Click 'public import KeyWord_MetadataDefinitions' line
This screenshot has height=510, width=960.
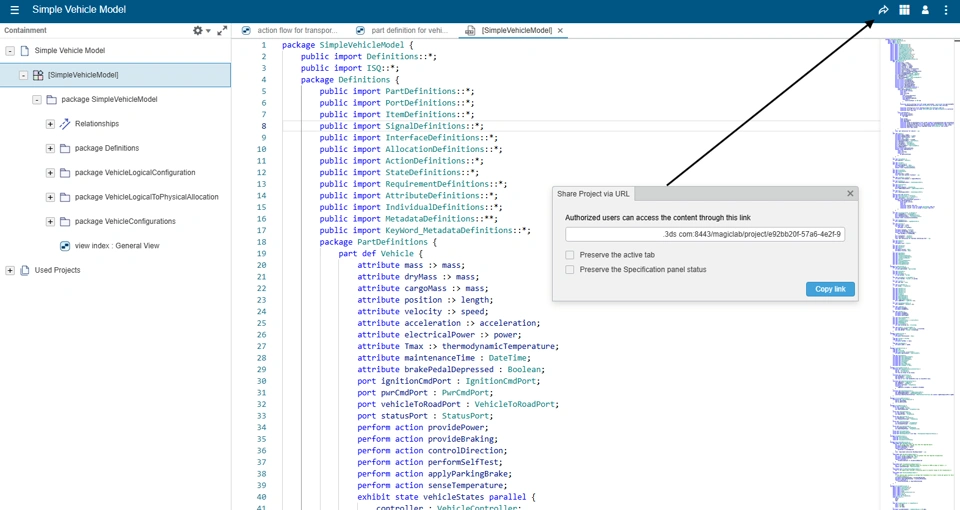425,230
